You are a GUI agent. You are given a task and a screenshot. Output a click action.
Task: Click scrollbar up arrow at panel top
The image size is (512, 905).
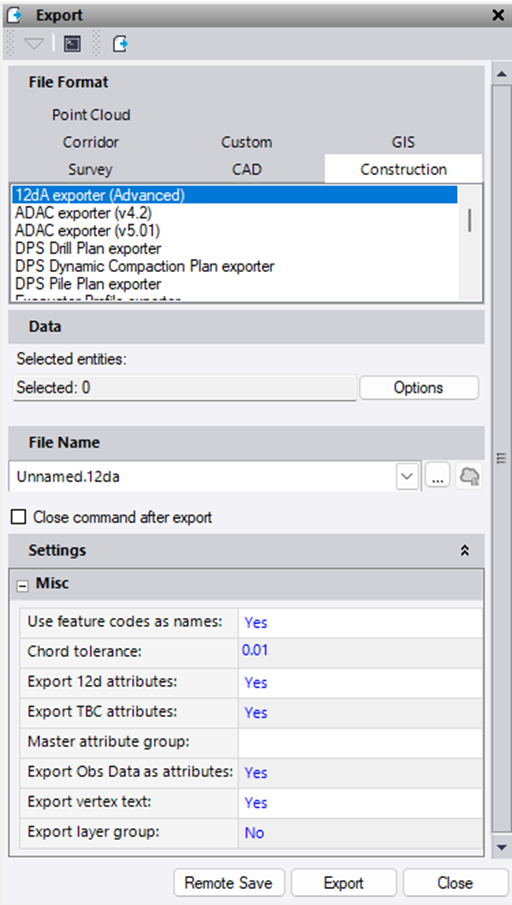tap(501, 74)
